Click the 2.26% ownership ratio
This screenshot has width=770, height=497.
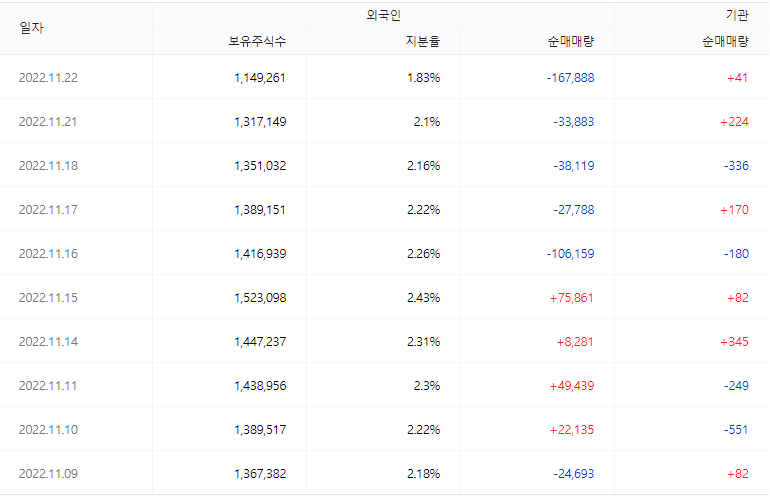point(423,253)
